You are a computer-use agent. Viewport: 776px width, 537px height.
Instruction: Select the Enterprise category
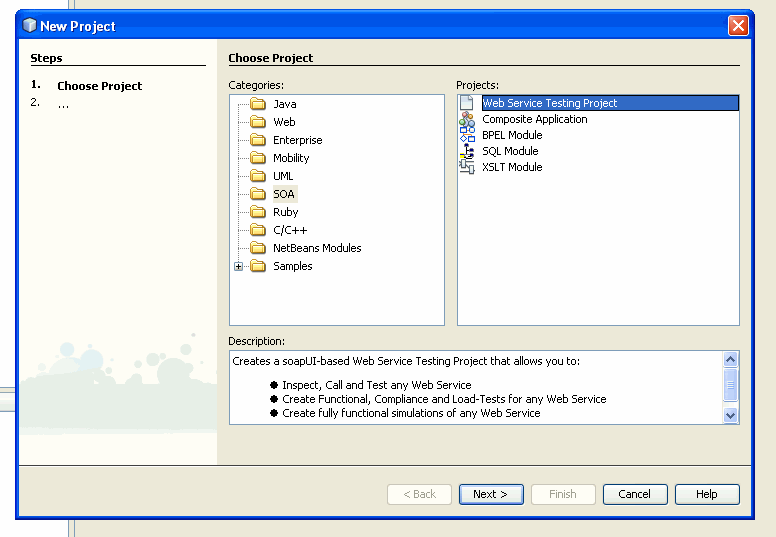coord(297,140)
